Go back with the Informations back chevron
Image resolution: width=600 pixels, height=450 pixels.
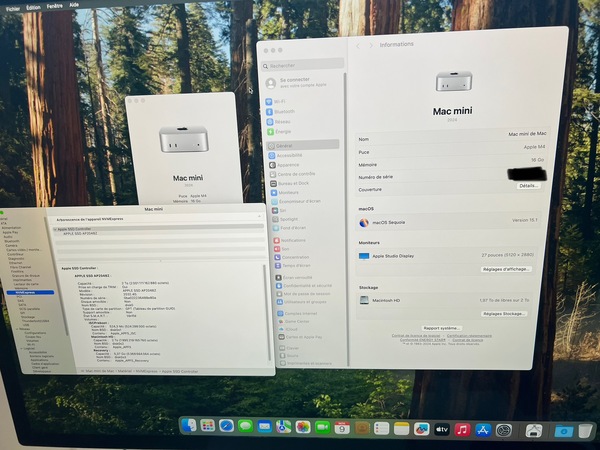pyautogui.click(x=358, y=46)
